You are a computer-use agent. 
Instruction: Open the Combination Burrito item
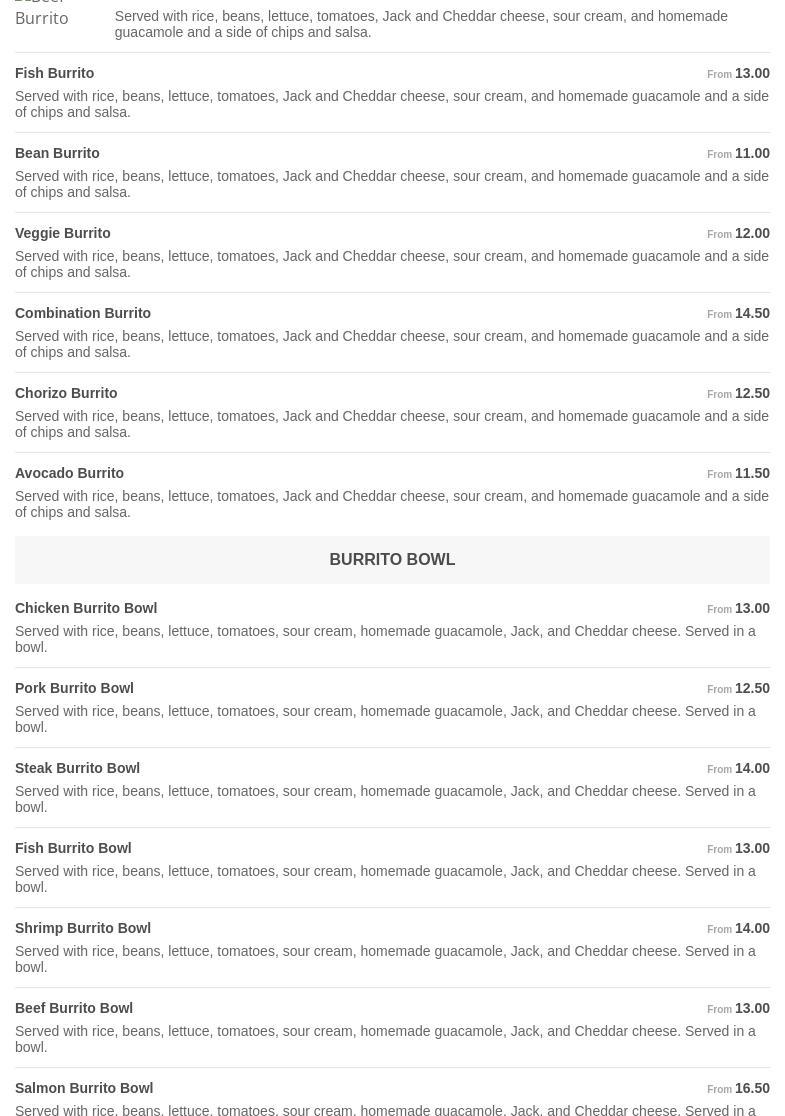pos(83,313)
